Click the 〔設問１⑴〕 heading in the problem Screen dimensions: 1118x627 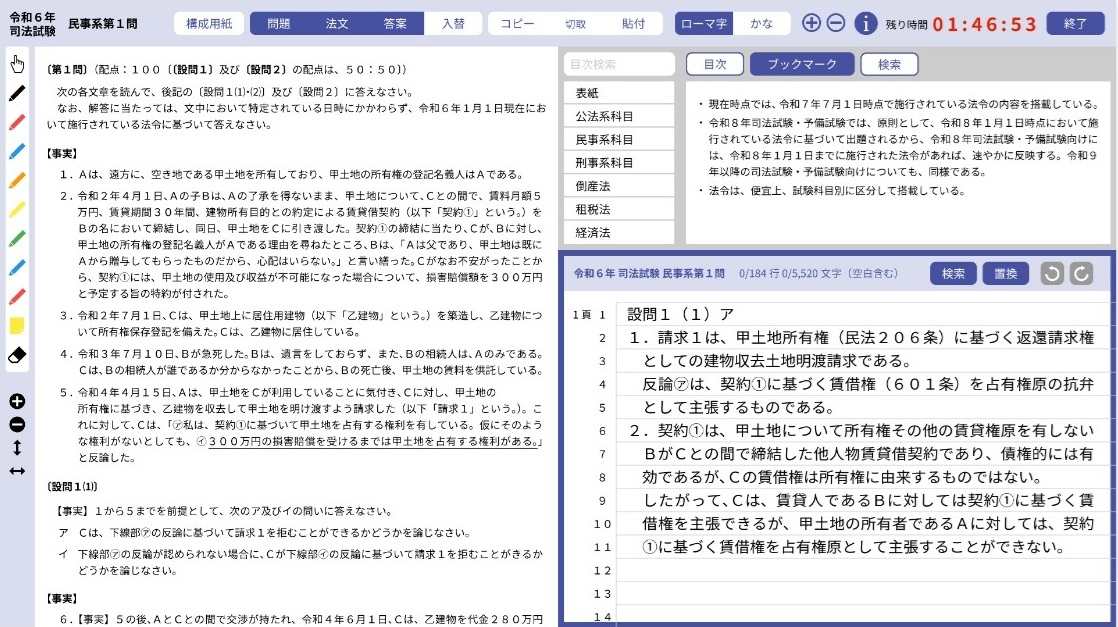click(72, 486)
